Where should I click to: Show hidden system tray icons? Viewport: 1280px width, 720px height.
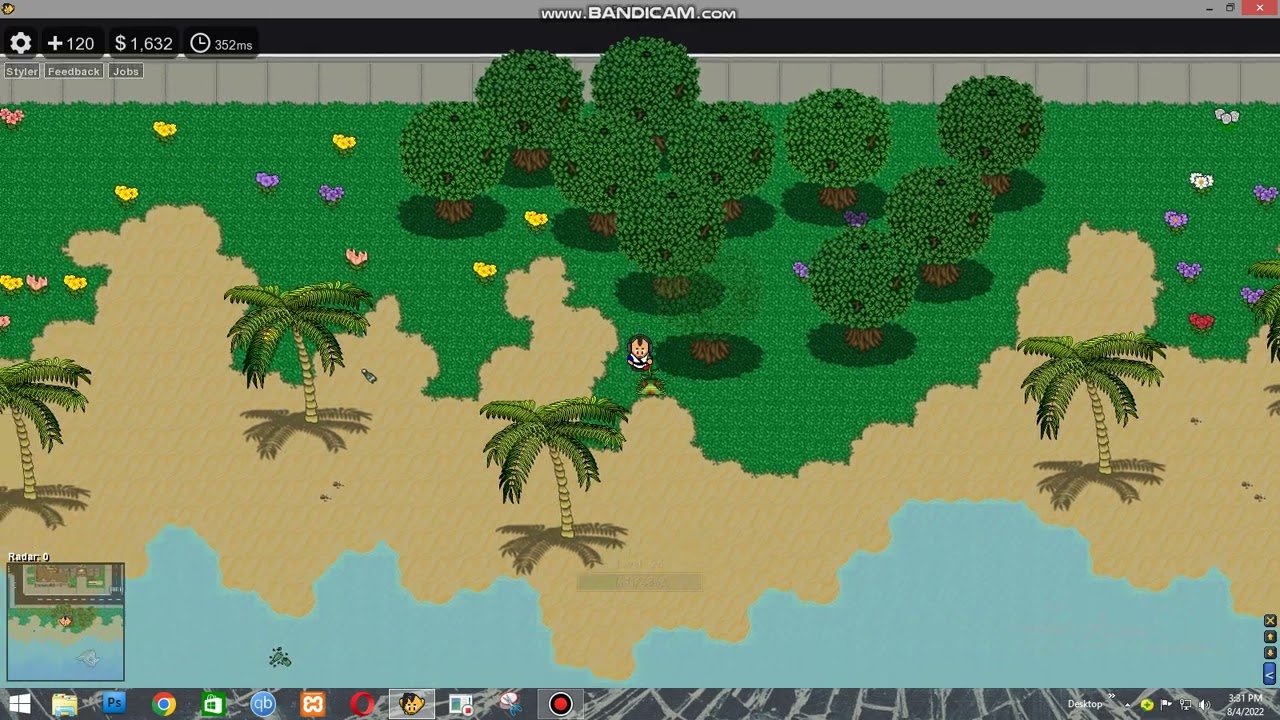1128,705
